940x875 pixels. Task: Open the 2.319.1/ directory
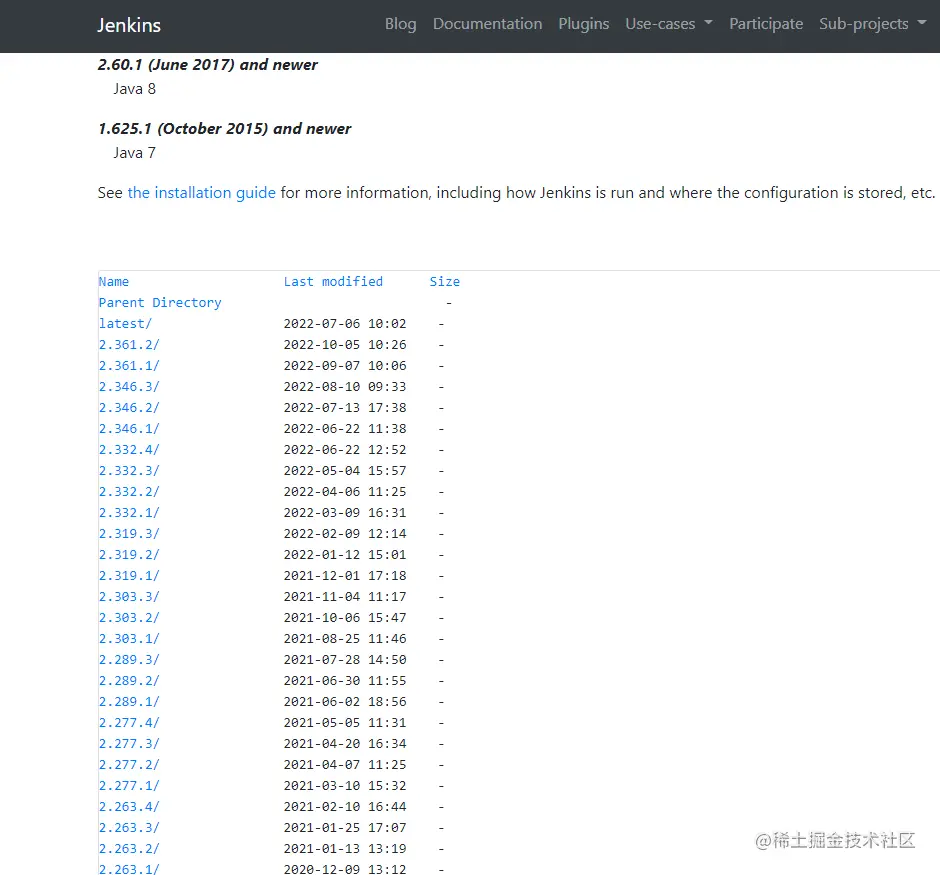click(129, 575)
